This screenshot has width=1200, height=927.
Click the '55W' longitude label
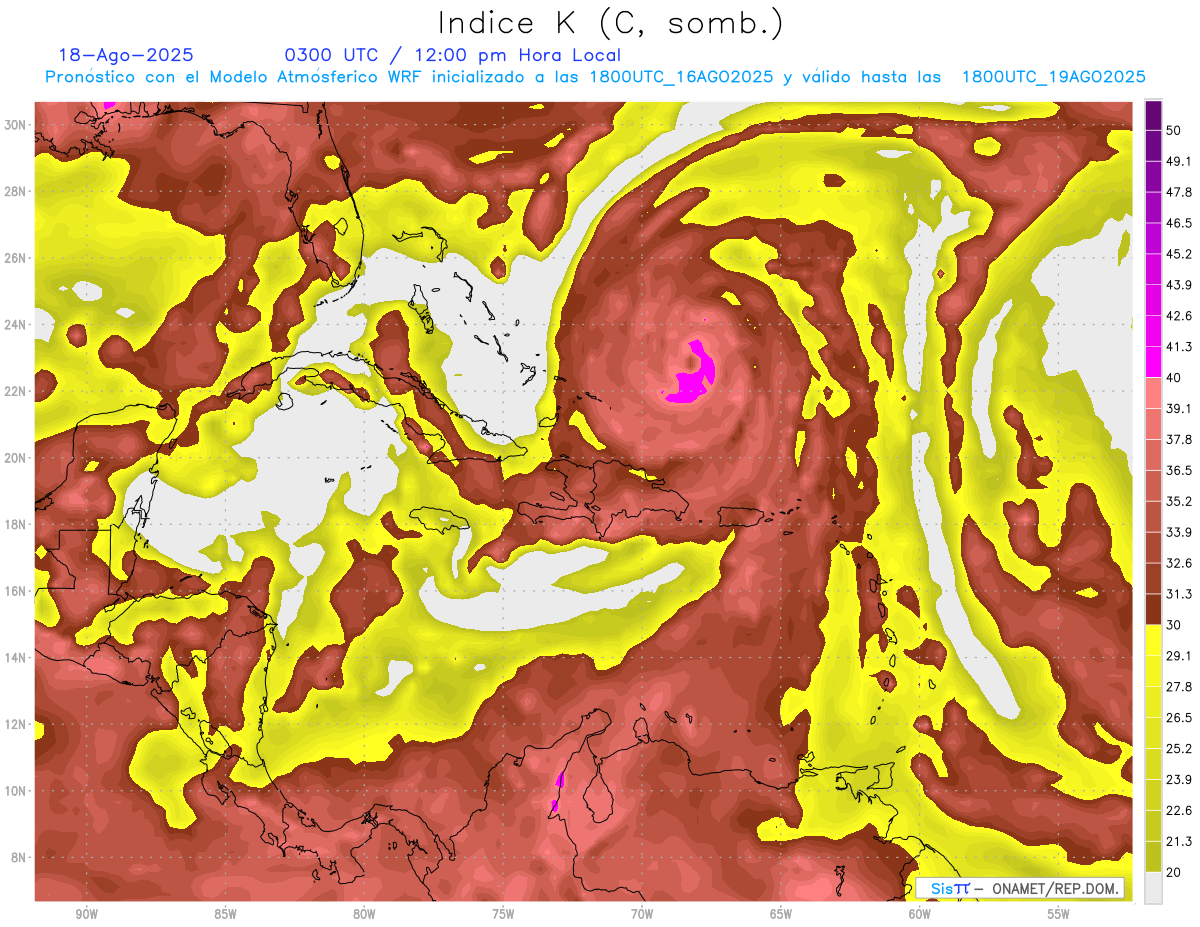click(x=1059, y=915)
